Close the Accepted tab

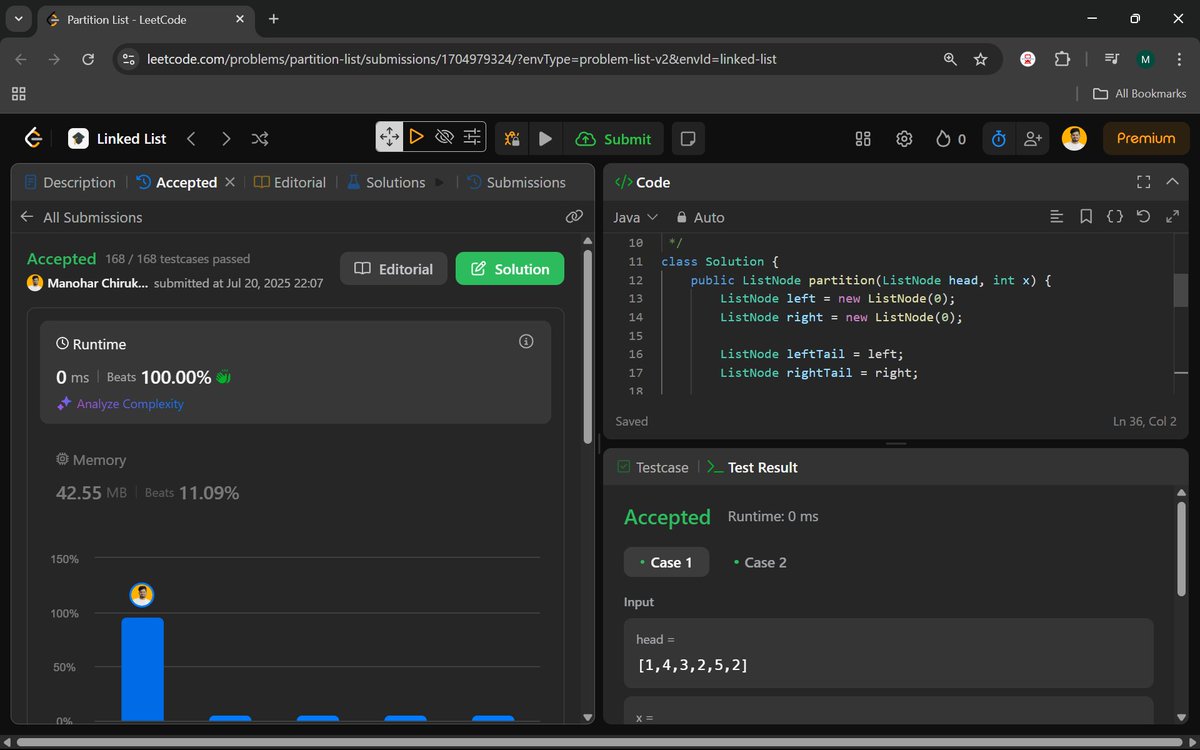230,182
